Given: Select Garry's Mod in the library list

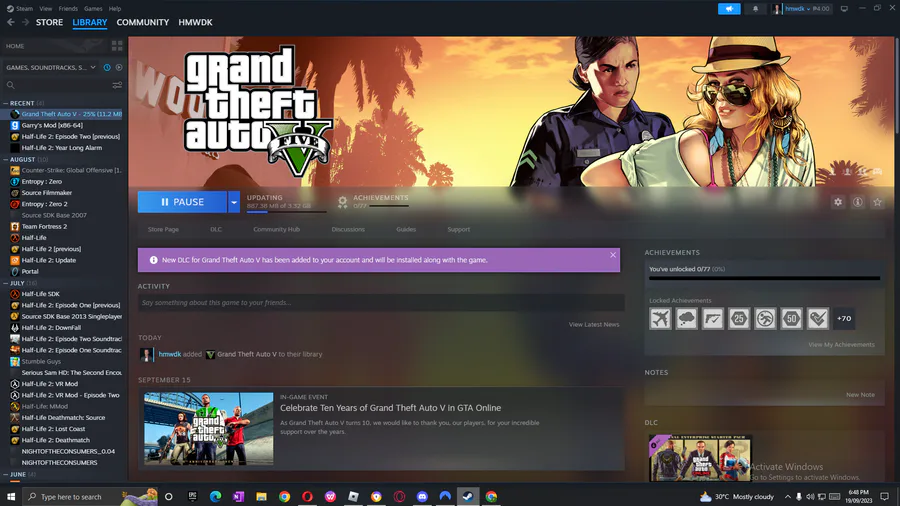Looking at the screenshot, I should pos(52,125).
